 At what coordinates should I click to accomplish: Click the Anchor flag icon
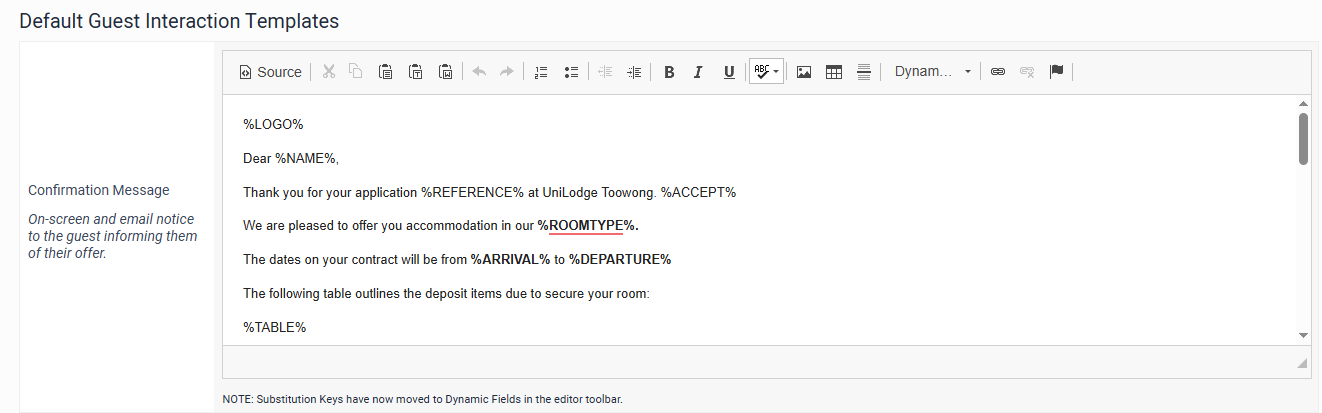(1056, 72)
